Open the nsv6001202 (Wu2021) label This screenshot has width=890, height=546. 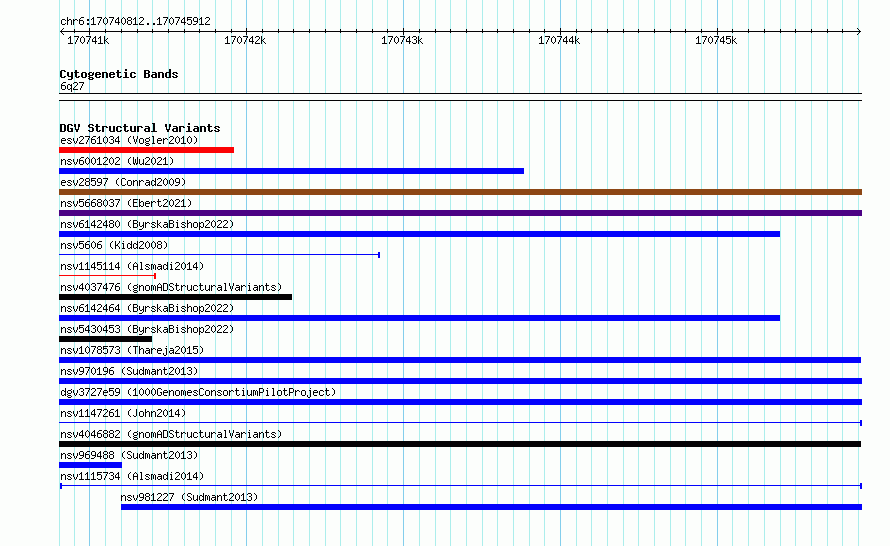tap(117, 161)
